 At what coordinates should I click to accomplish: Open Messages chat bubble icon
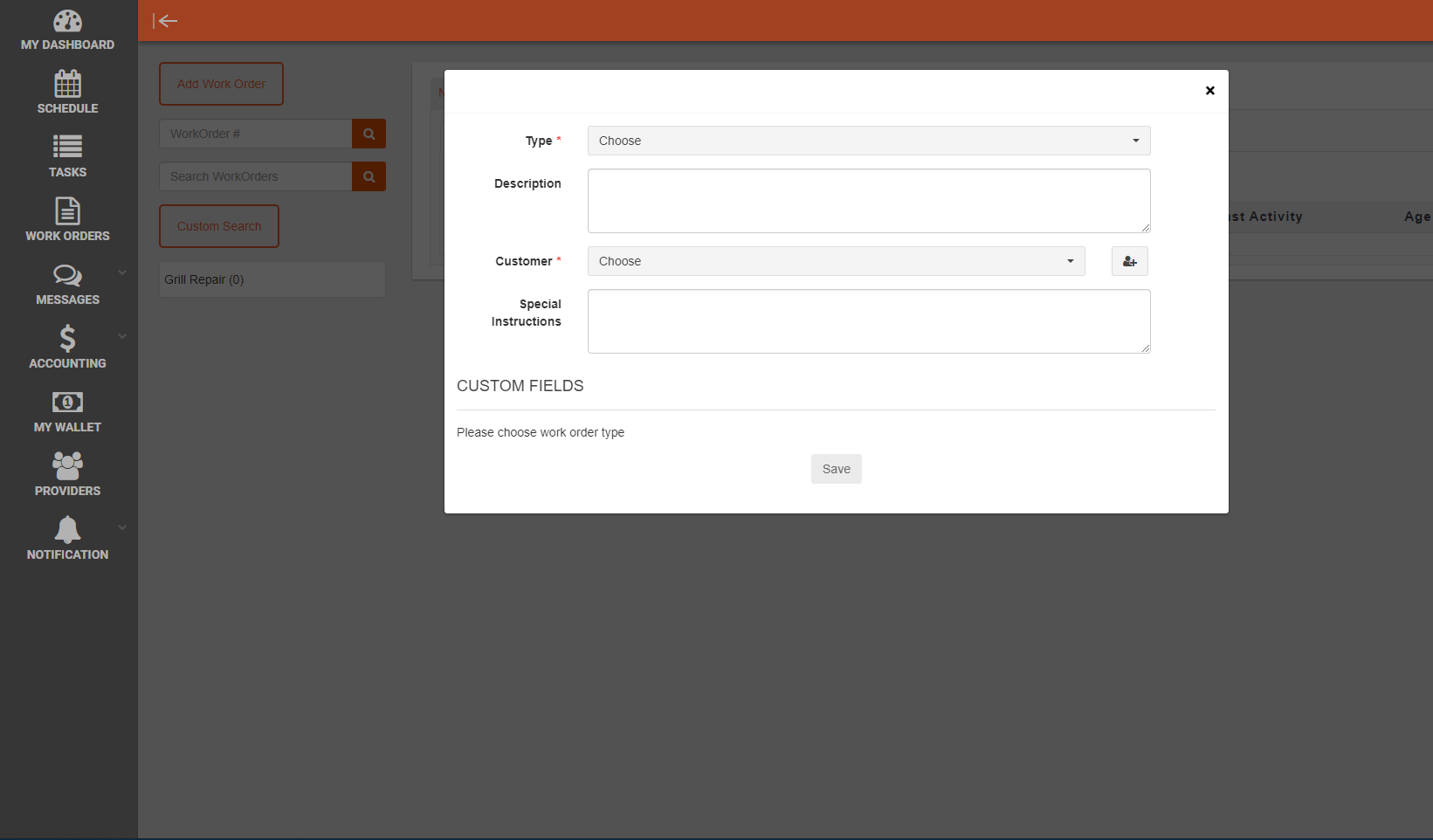67,276
